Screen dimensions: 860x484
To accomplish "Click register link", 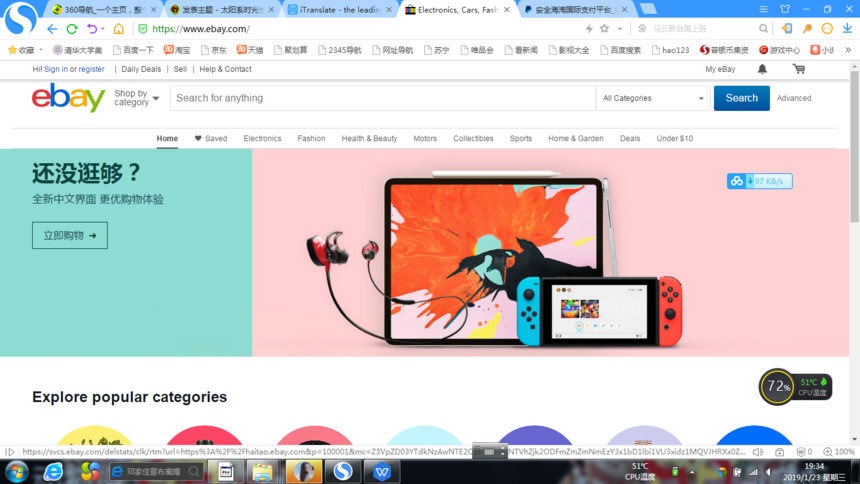I will [x=92, y=69].
